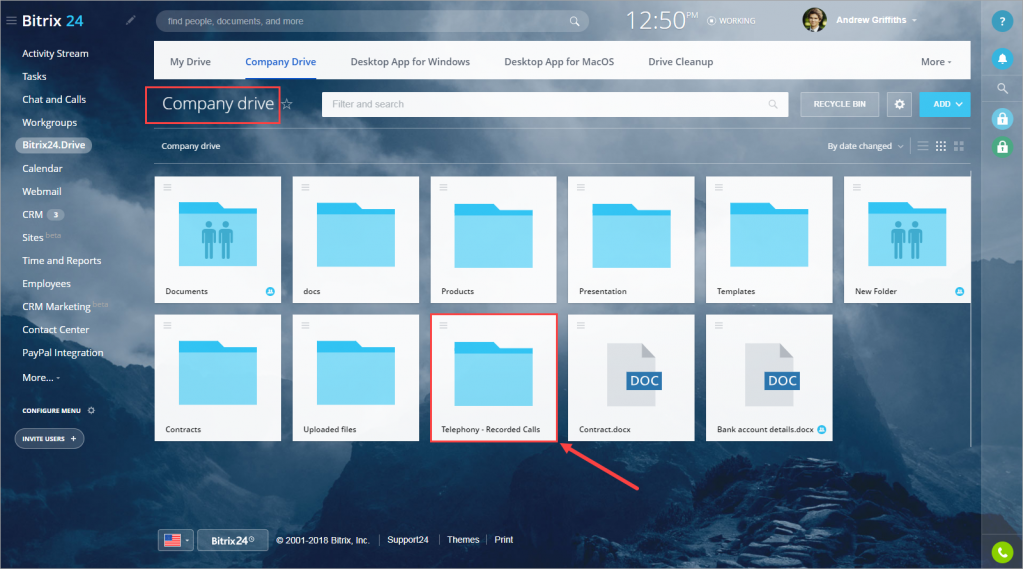
Task: Open the Contract.docx row menu icon
Action: click(581, 325)
